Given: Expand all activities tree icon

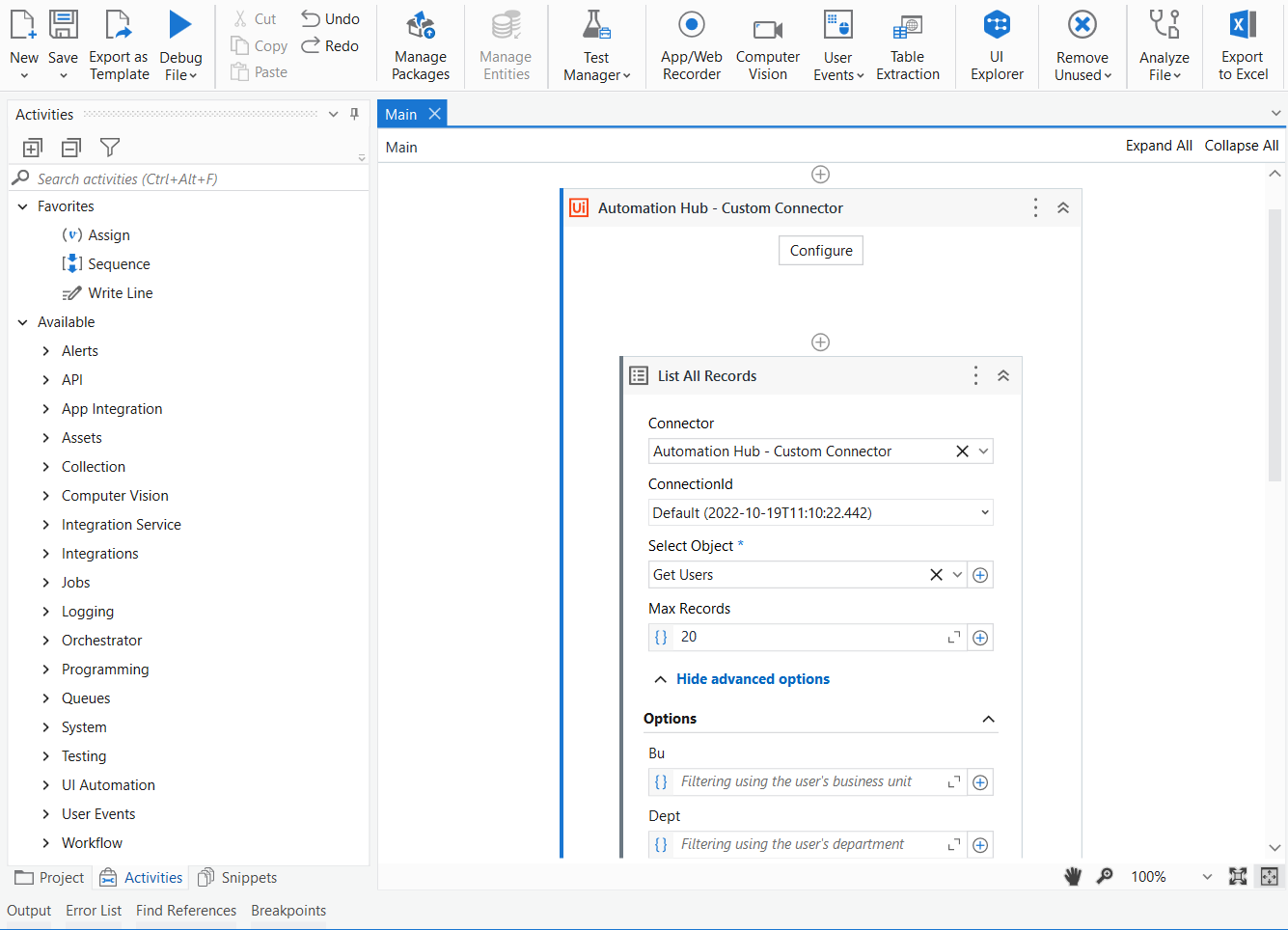Looking at the screenshot, I should (33, 148).
